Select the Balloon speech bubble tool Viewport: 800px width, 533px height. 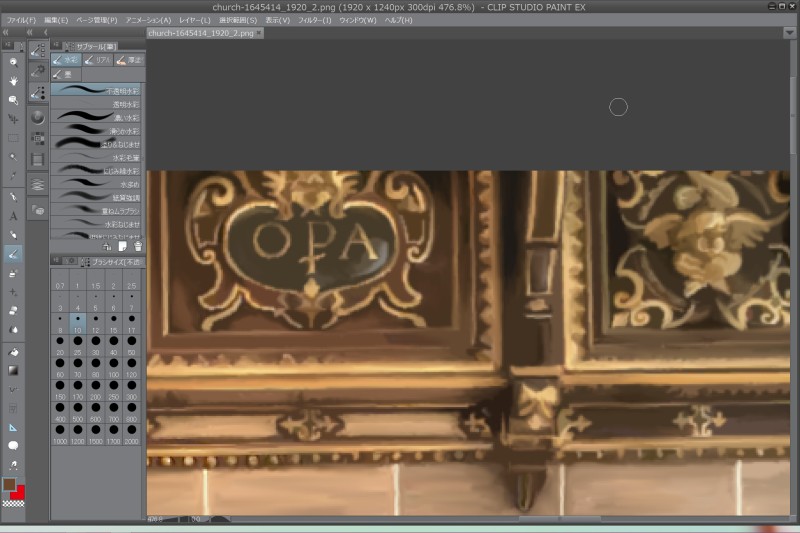point(13,446)
